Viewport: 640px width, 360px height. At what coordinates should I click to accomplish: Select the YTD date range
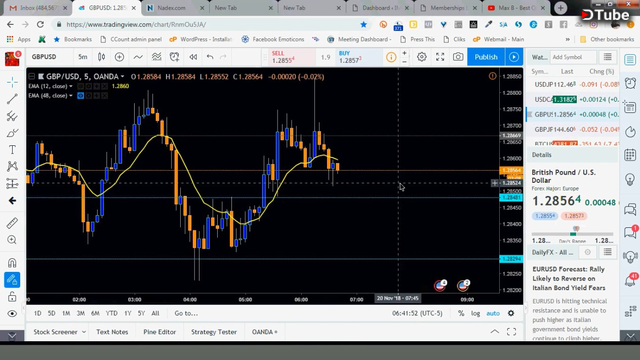111,313
